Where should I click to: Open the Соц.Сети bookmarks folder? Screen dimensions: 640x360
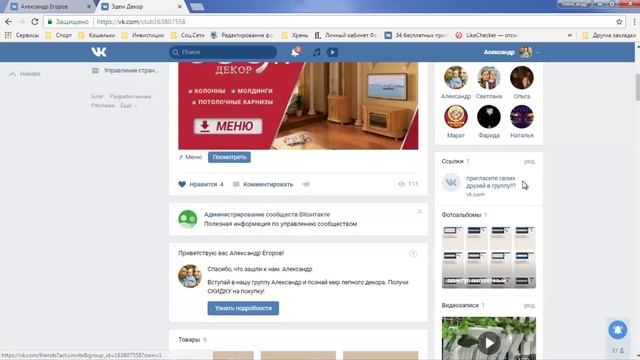coord(188,36)
